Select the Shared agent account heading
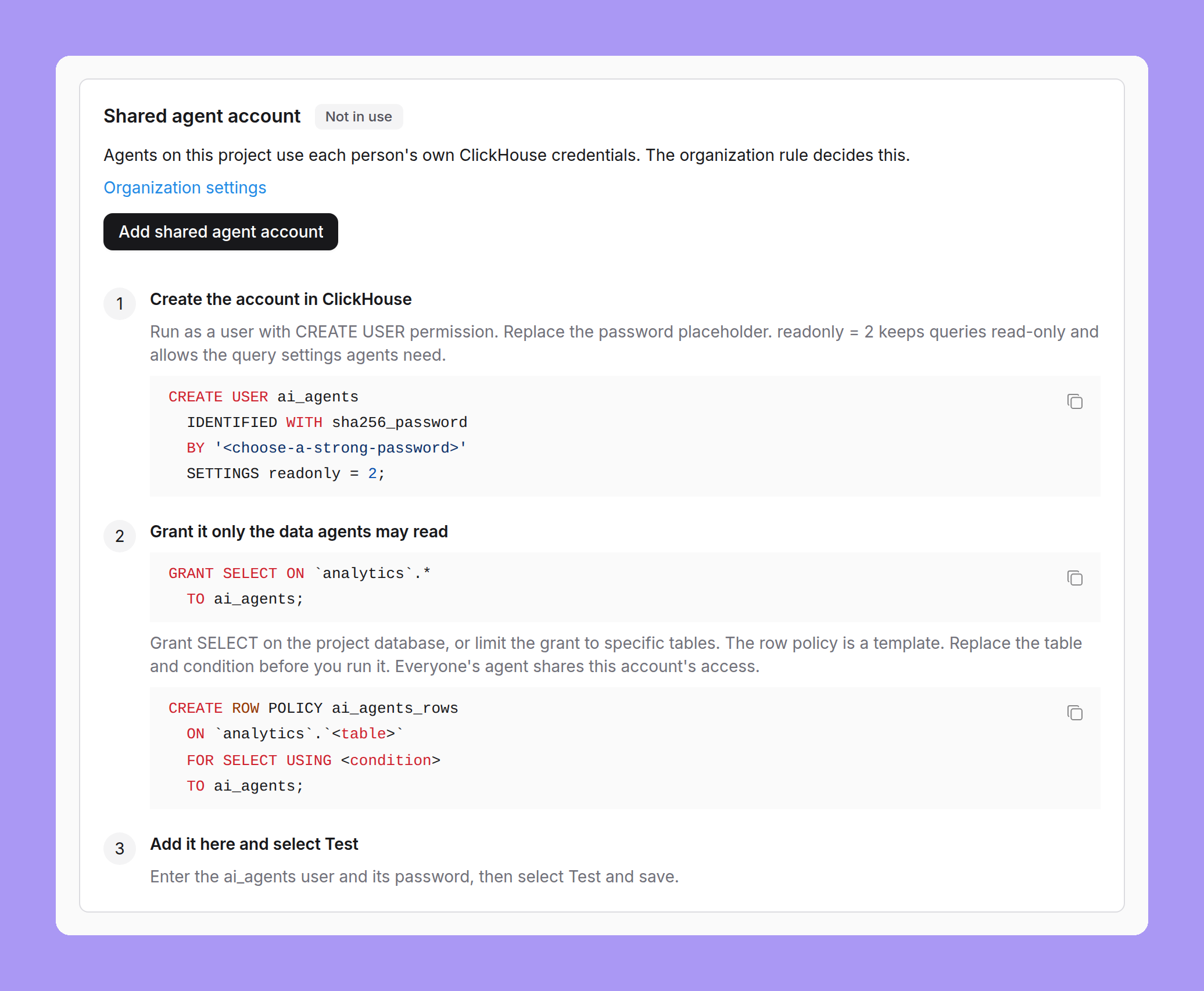The image size is (1204, 991). click(202, 116)
